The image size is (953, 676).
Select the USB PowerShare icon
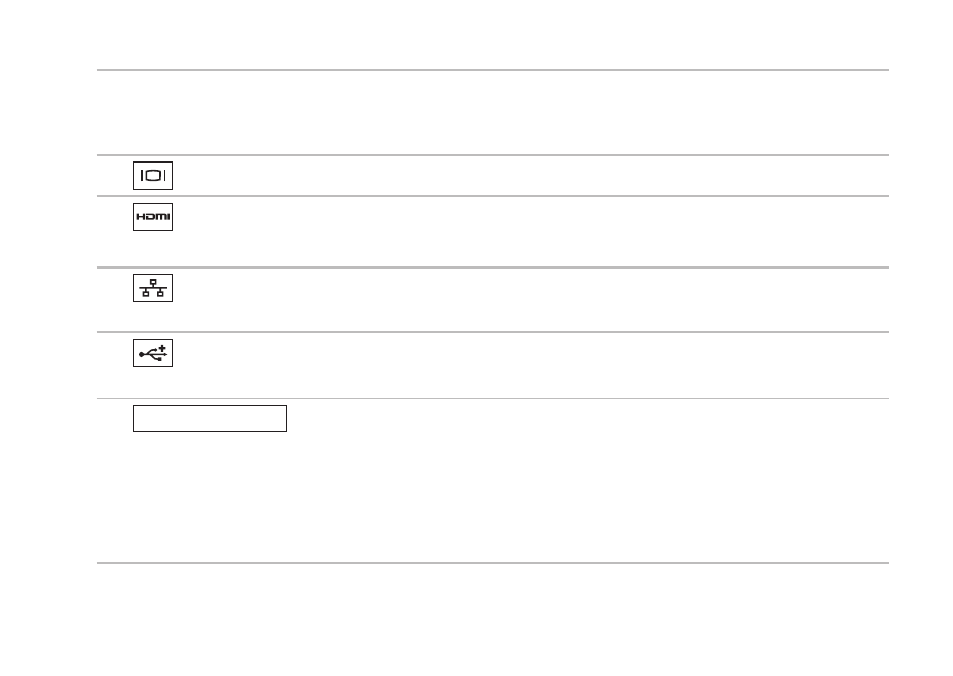pyautogui.click(x=153, y=353)
